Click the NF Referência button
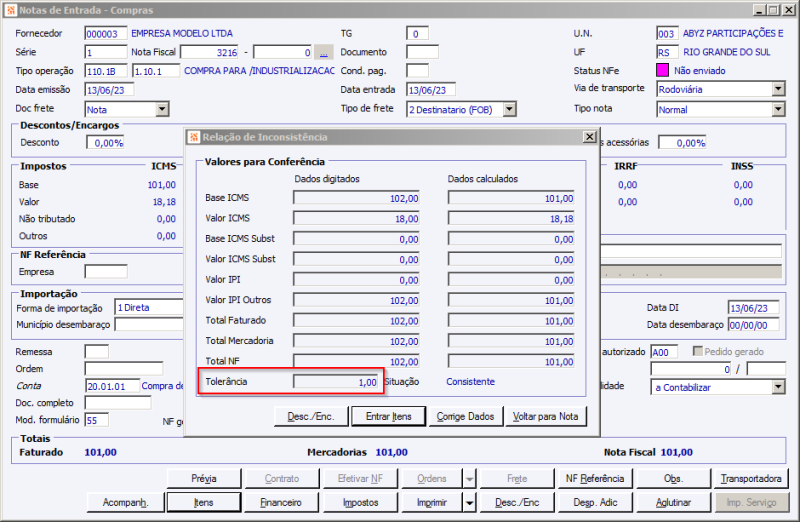 point(593,479)
